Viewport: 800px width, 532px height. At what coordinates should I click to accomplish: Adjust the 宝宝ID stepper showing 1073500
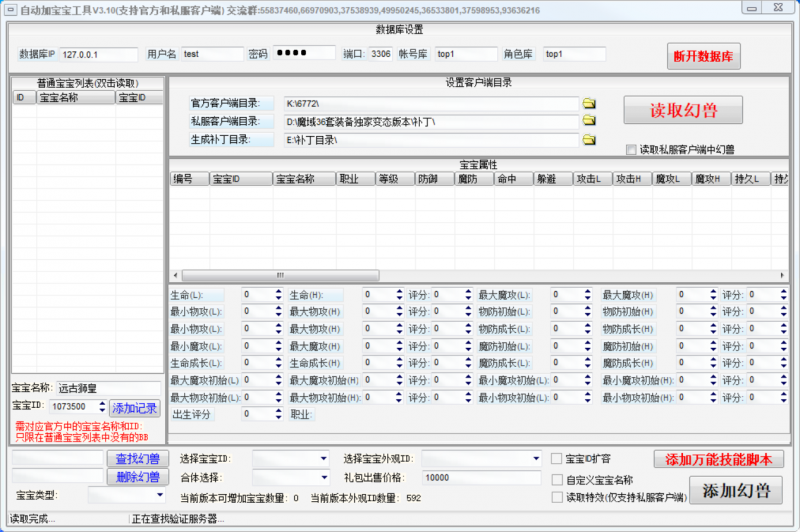coord(102,407)
